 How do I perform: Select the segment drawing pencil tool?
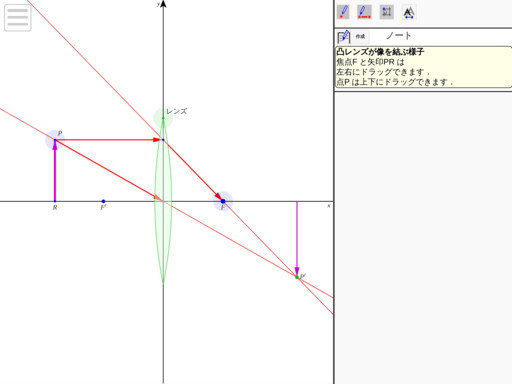(364, 12)
